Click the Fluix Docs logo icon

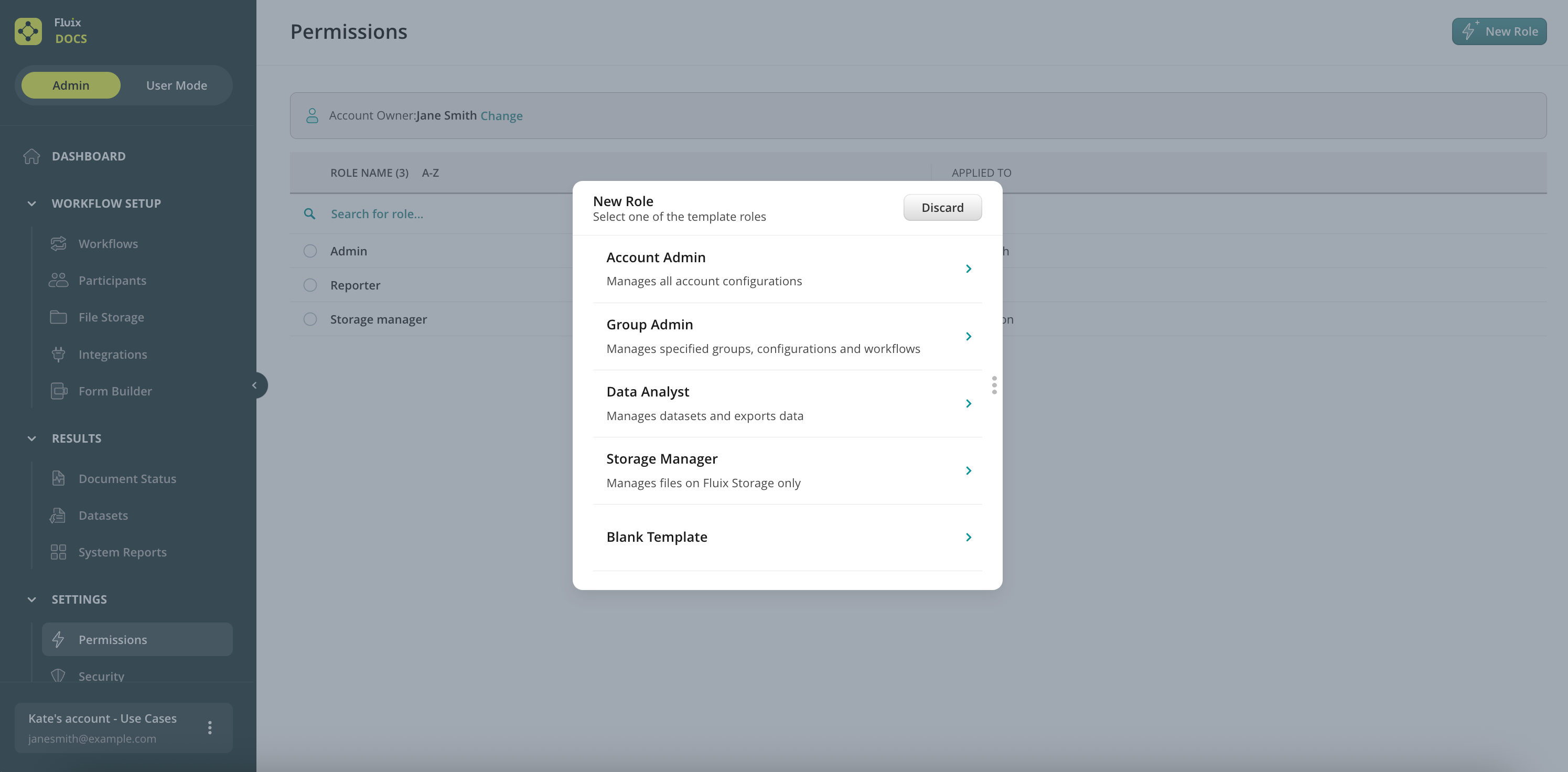click(28, 31)
